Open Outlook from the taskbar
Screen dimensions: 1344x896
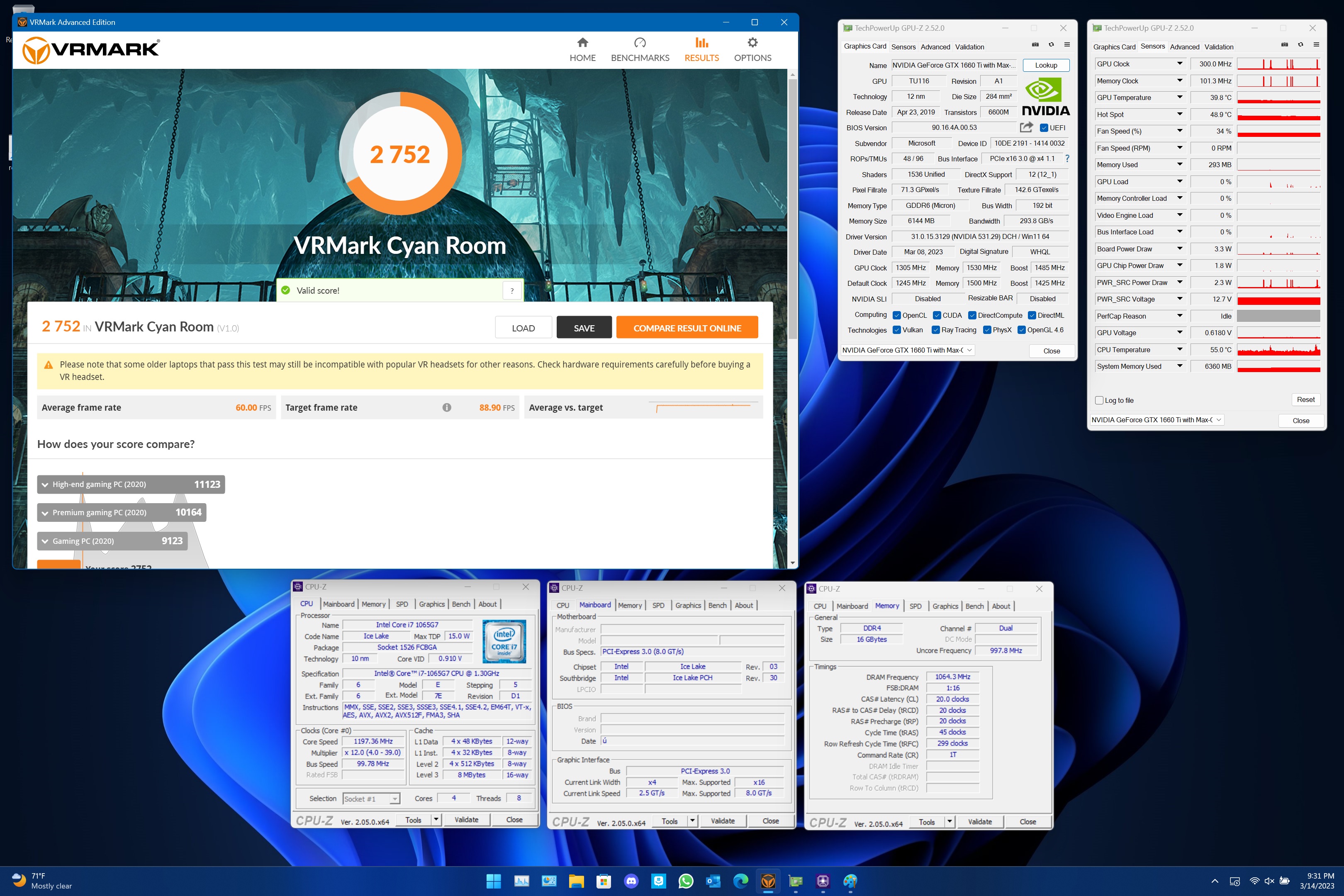point(713,881)
